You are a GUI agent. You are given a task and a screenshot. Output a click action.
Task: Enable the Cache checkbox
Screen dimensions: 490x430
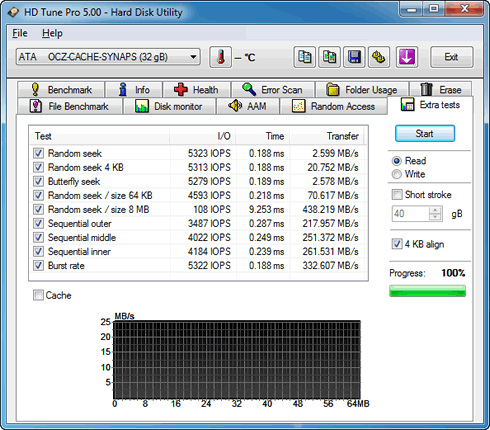(x=38, y=295)
